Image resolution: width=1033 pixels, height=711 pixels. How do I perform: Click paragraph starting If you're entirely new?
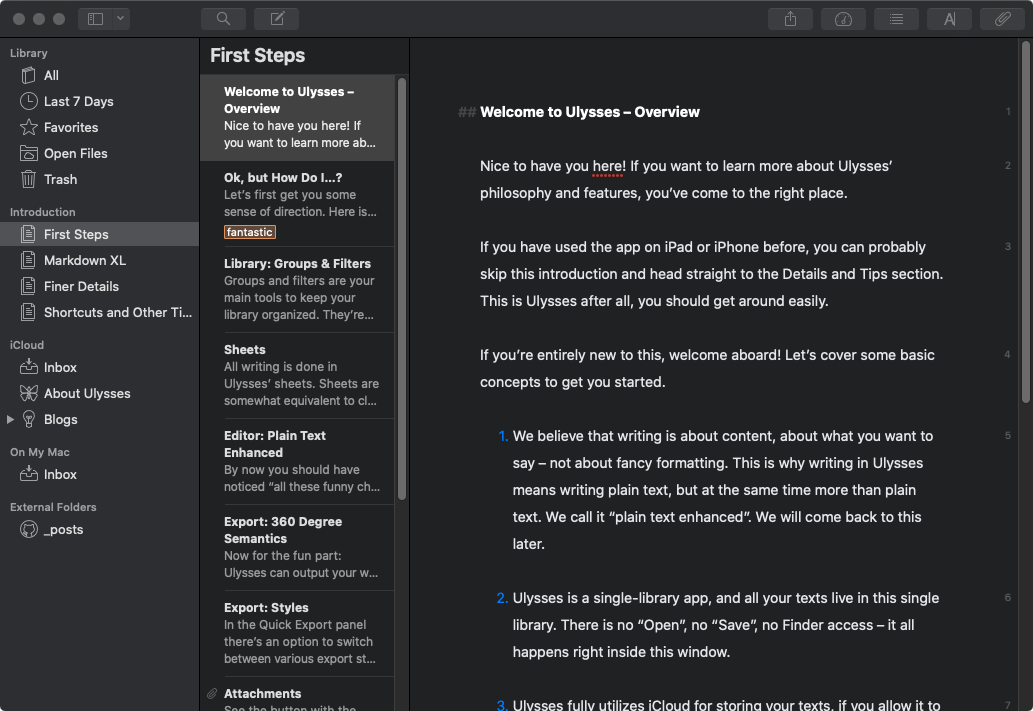tap(707, 368)
